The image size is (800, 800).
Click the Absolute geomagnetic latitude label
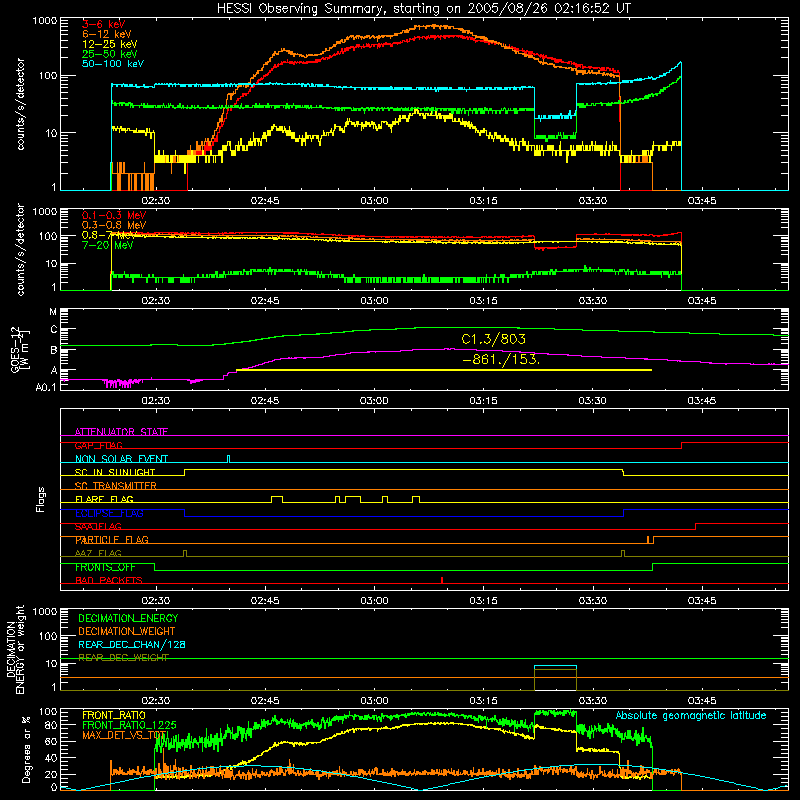pyautogui.click(x=691, y=715)
